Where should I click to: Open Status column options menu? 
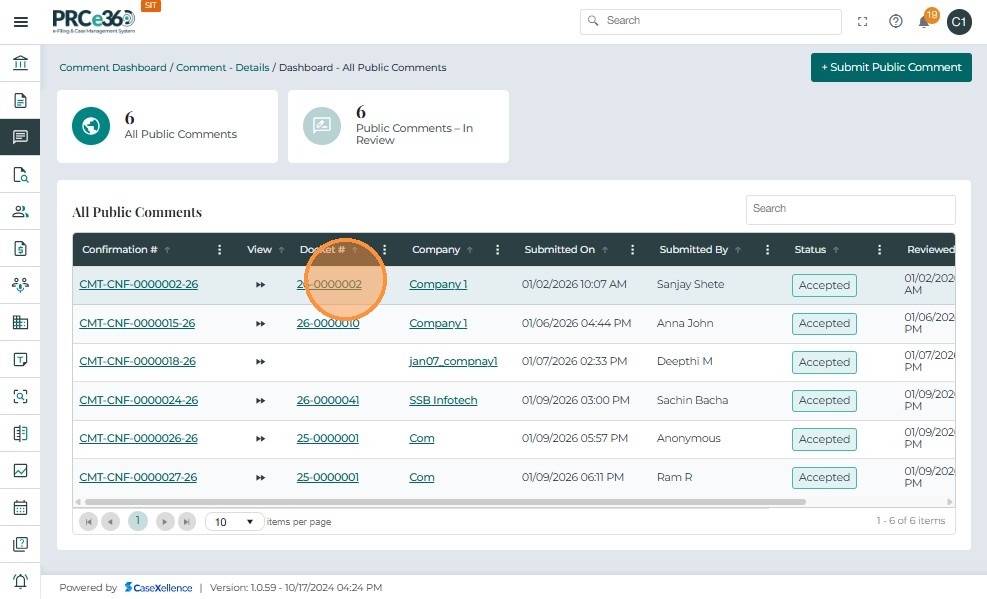pyautogui.click(x=879, y=250)
